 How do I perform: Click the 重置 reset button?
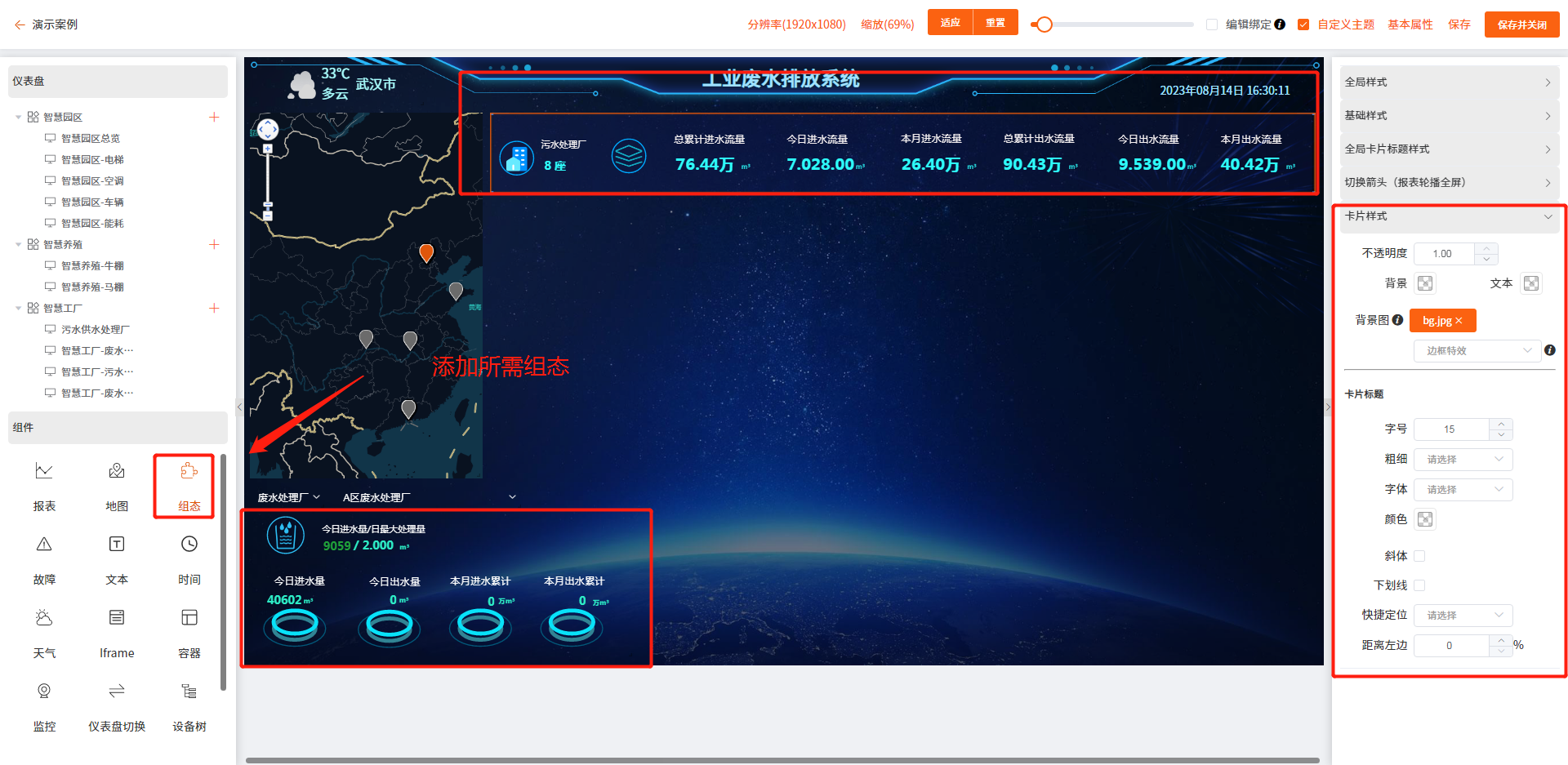pos(996,22)
